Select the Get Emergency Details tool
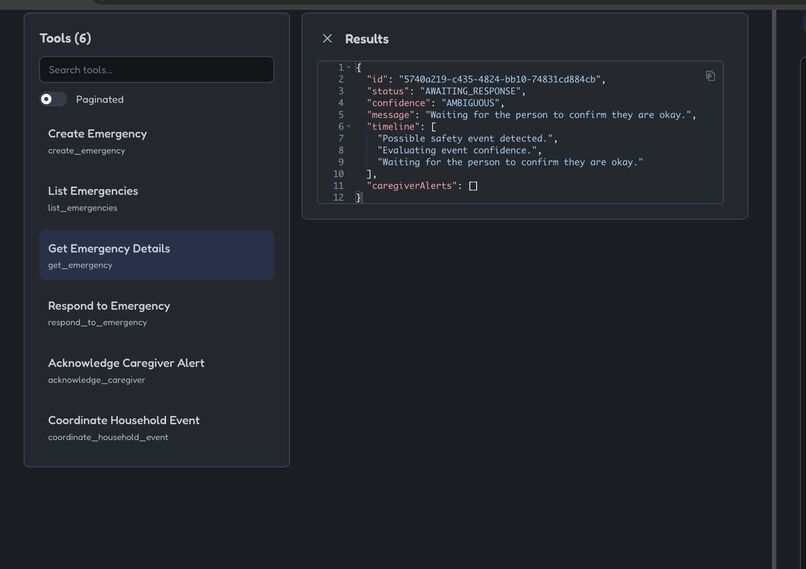The image size is (806, 569). (x=156, y=255)
